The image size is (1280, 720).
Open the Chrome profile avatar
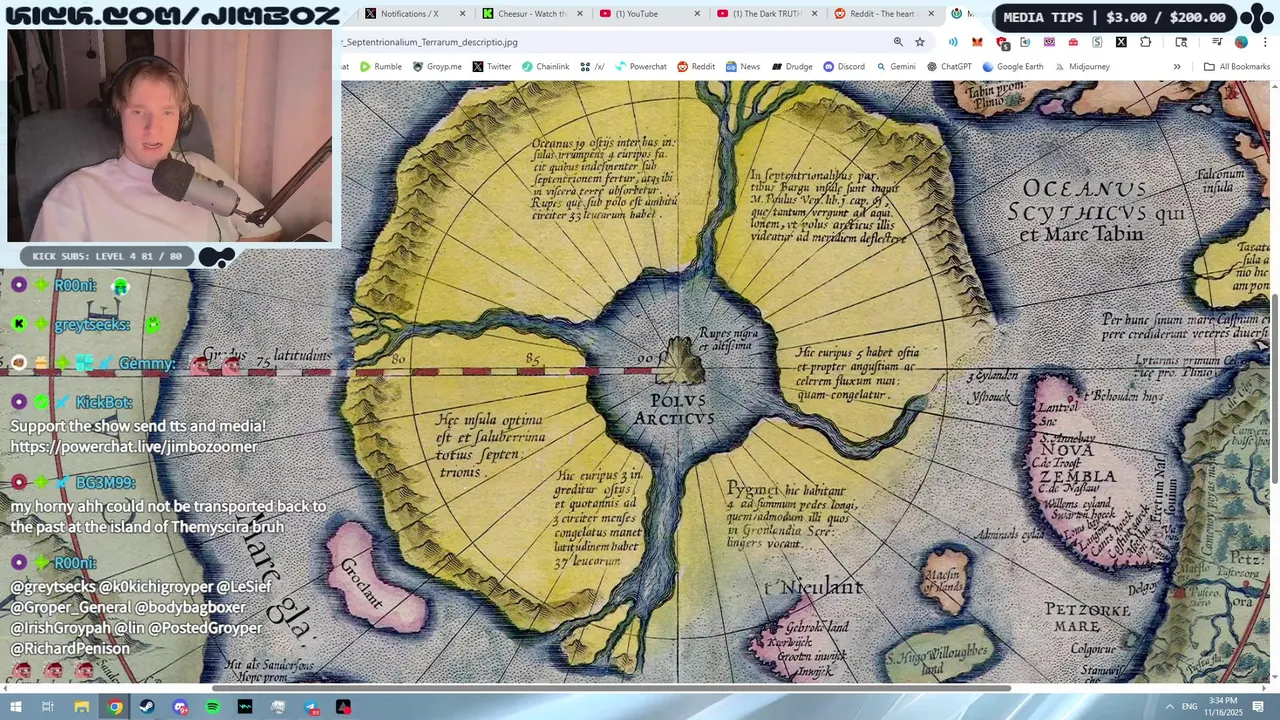(x=1241, y=42)
